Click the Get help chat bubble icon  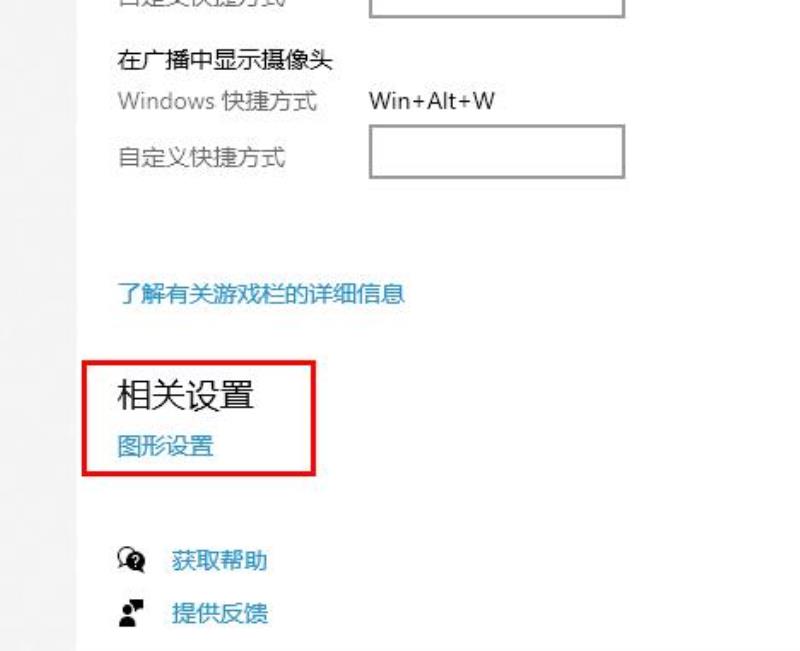[131, 560]
